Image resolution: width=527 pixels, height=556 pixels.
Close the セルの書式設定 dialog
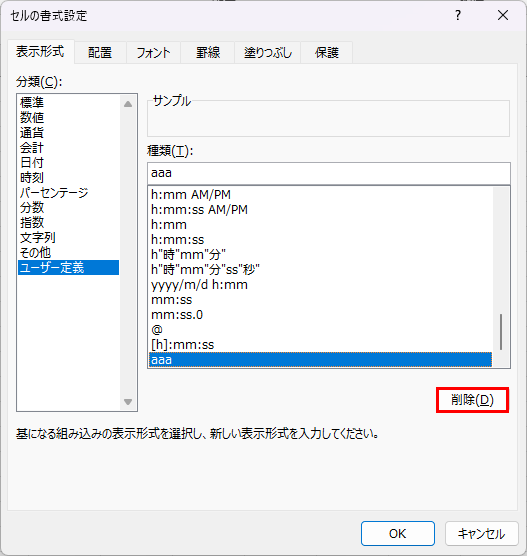(x=503, y=15)
